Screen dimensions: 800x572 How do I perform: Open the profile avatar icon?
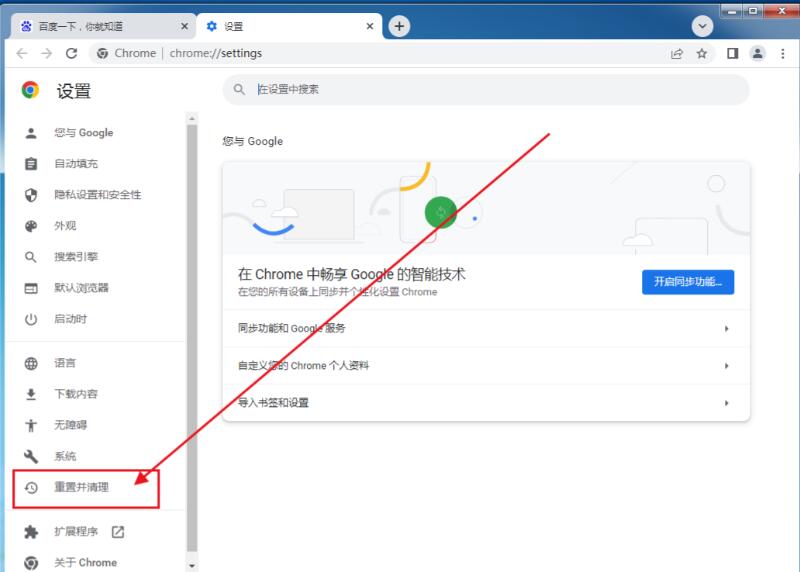point(758,53)
